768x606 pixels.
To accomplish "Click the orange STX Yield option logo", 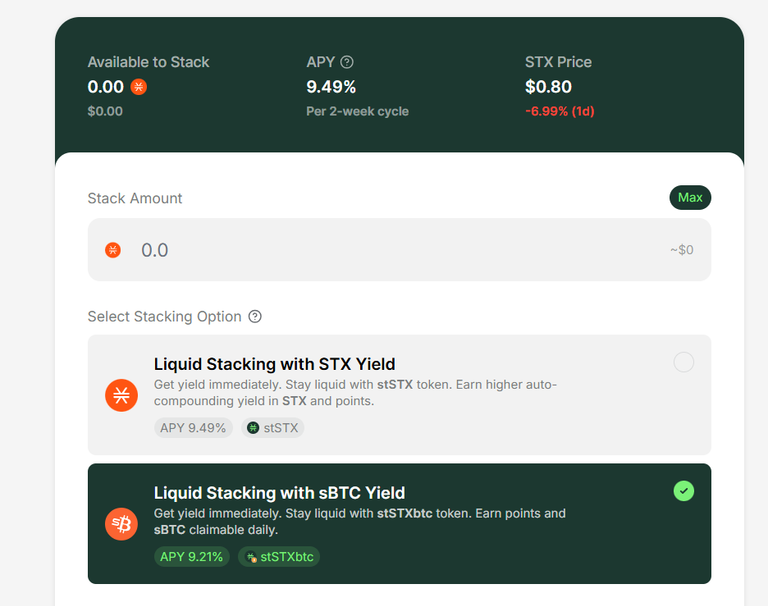I will click(121, 395).
